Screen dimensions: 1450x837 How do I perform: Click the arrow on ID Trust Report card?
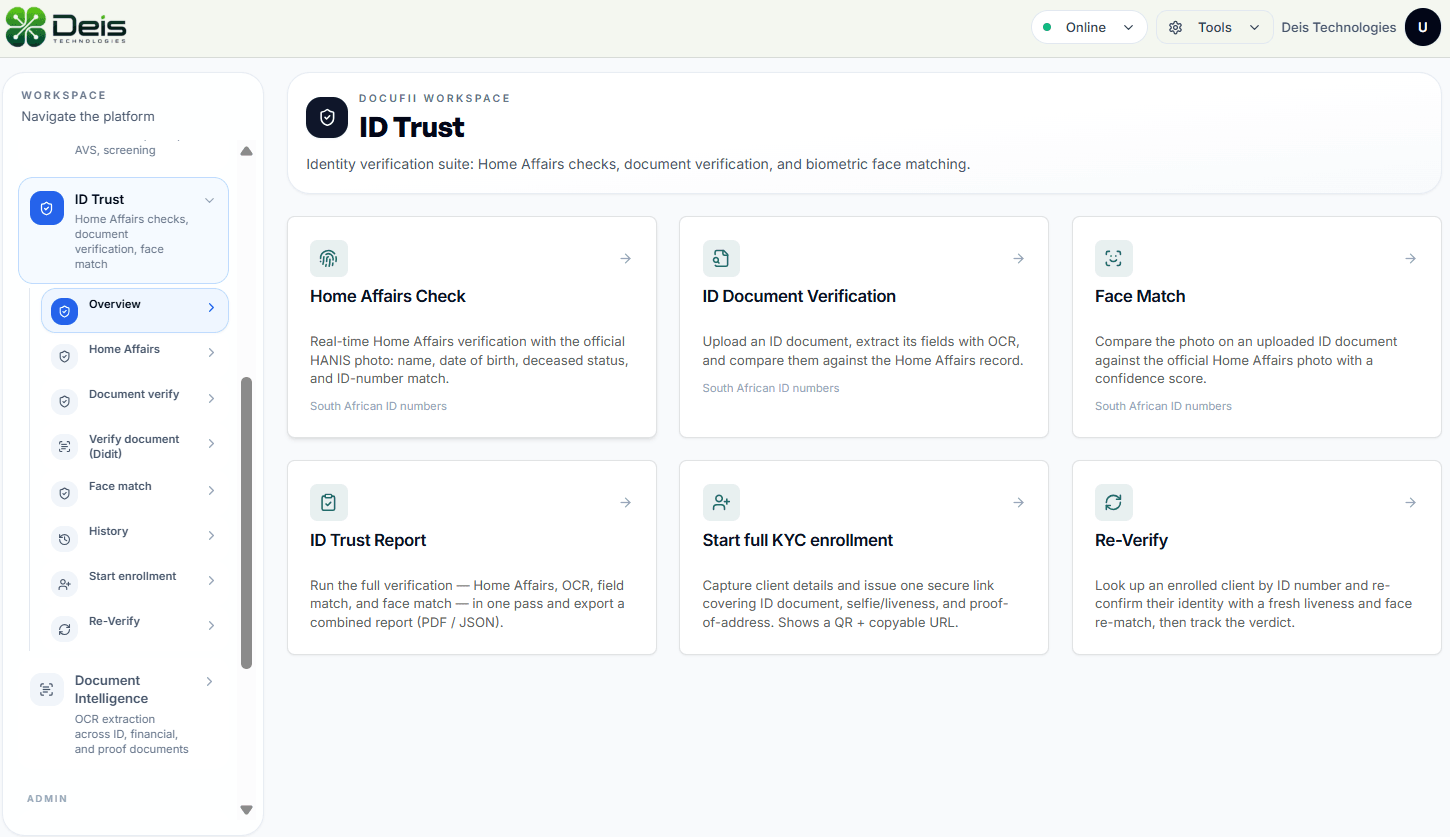(625, 502)
